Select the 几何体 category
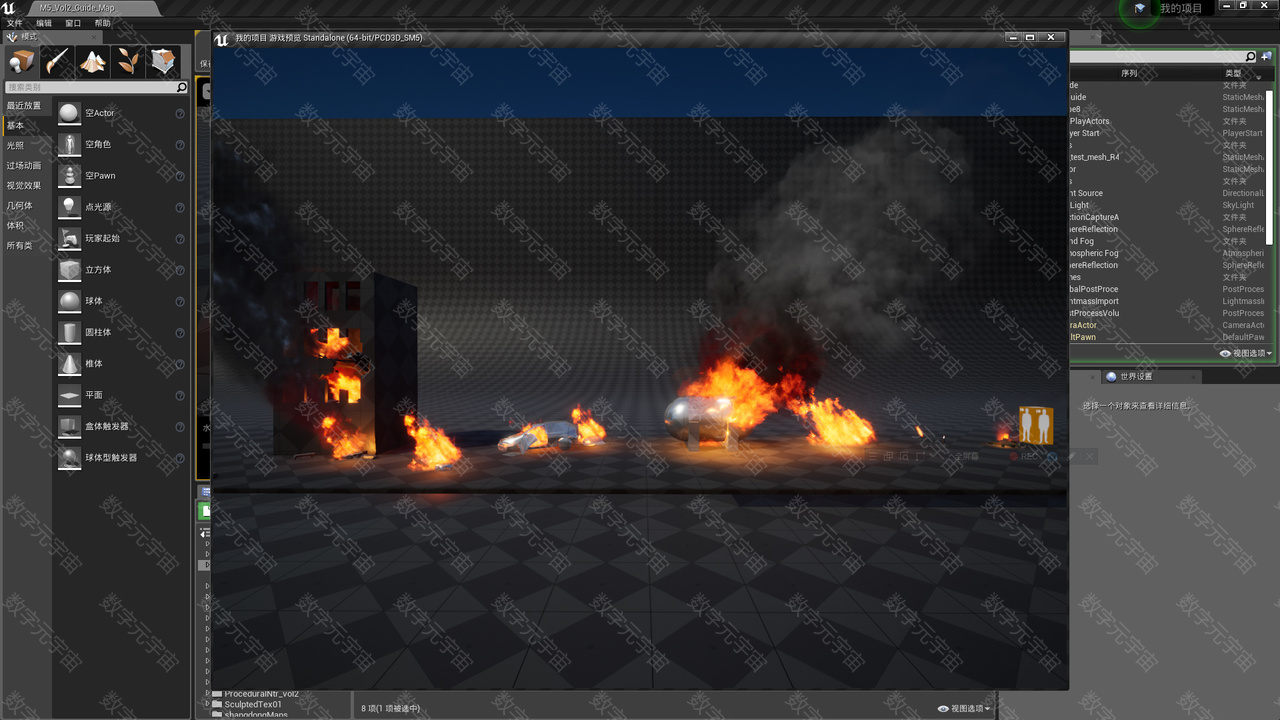Image resolution: width=1280 pixels, height=720 pixels. pos(20,206)
